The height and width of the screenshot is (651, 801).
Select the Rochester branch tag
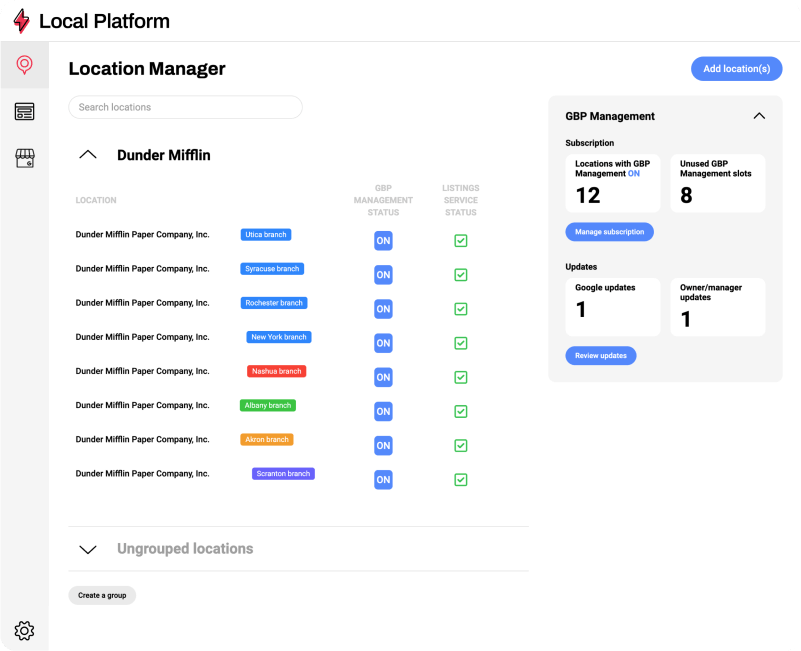274,303
